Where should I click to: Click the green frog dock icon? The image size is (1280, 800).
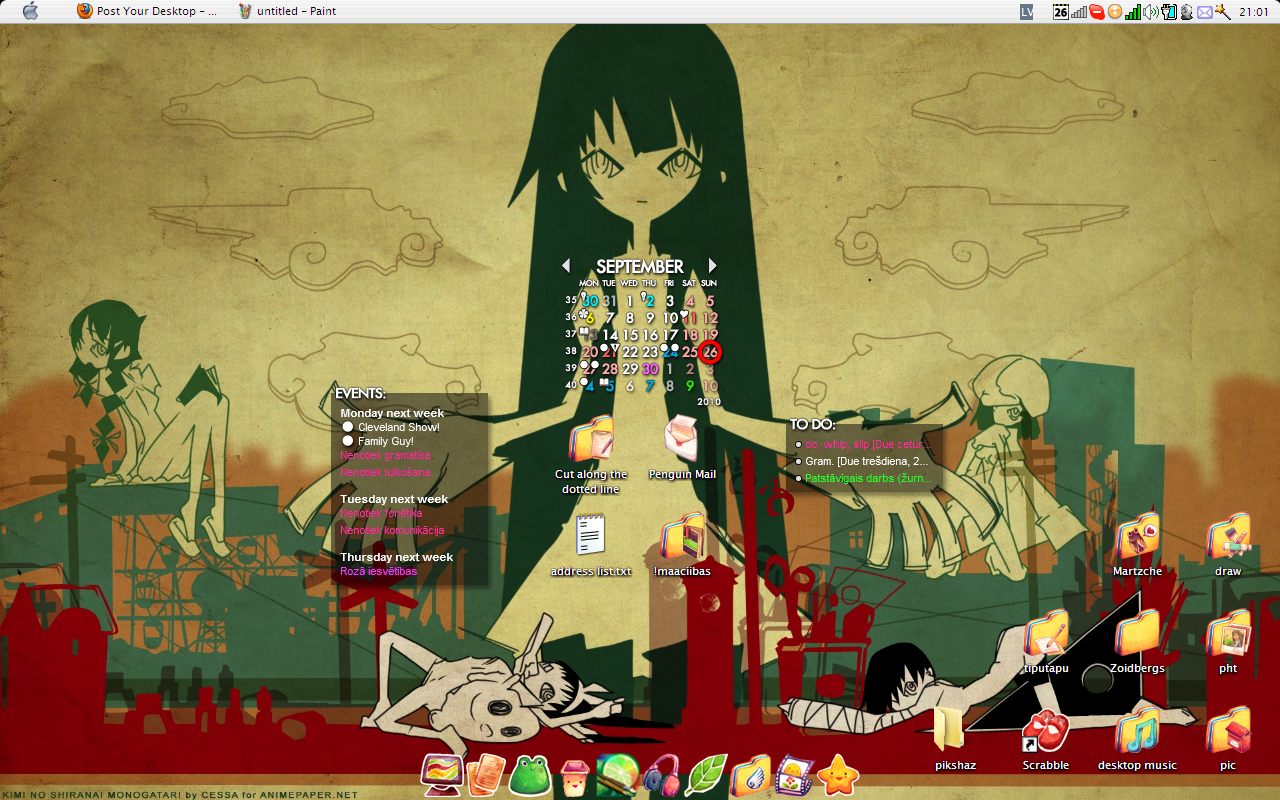(x=529, y=775)
